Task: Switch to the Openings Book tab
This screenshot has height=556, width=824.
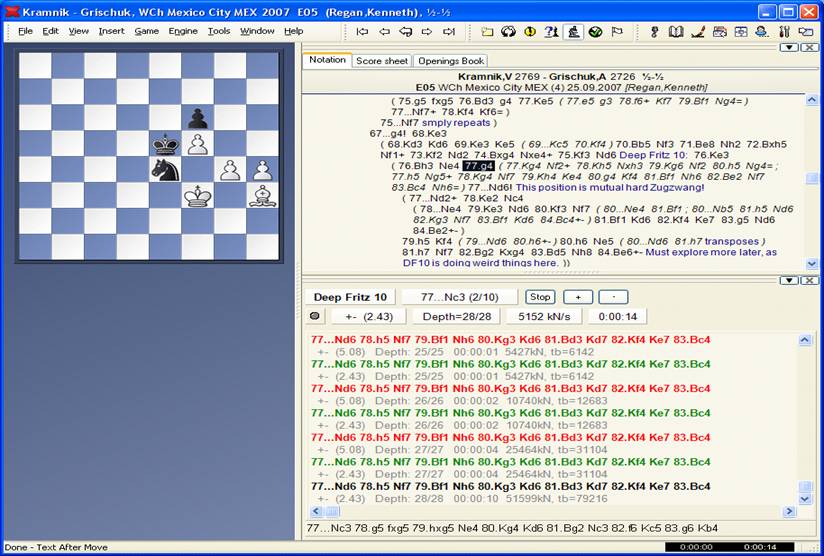Action: [x=449, y=61]
